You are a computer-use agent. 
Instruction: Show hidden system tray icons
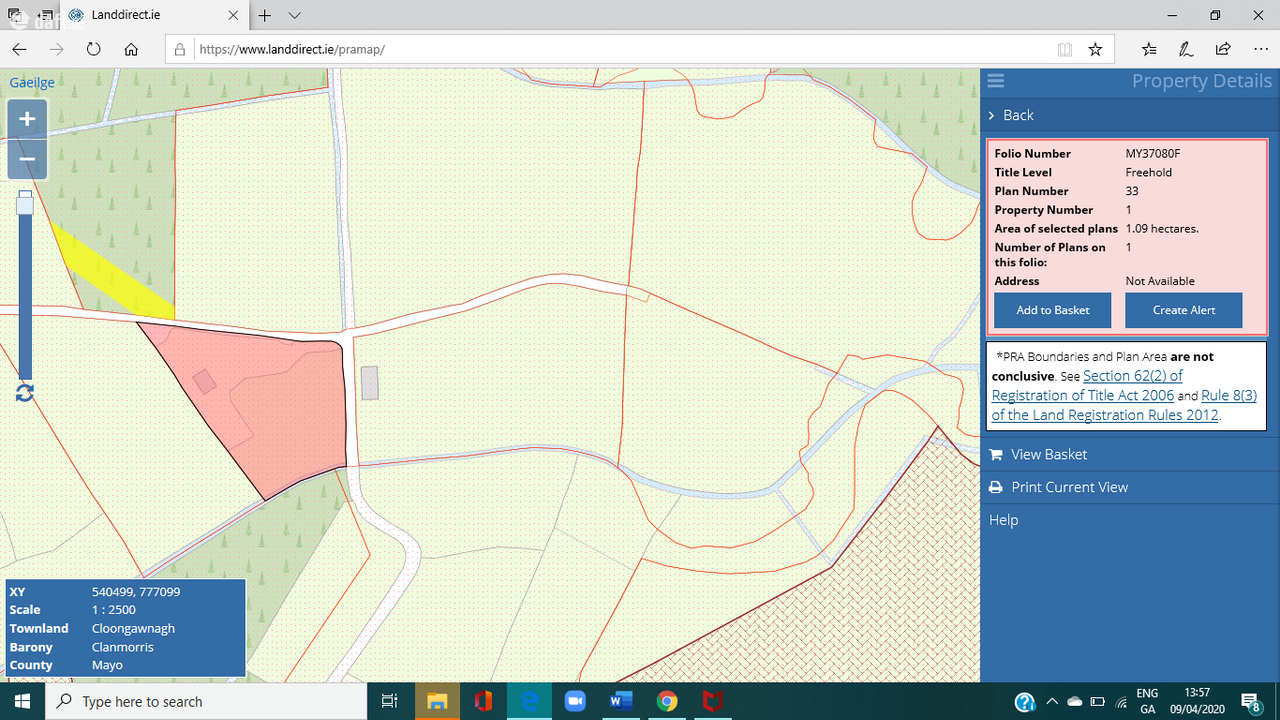(x=1050, y=701)
